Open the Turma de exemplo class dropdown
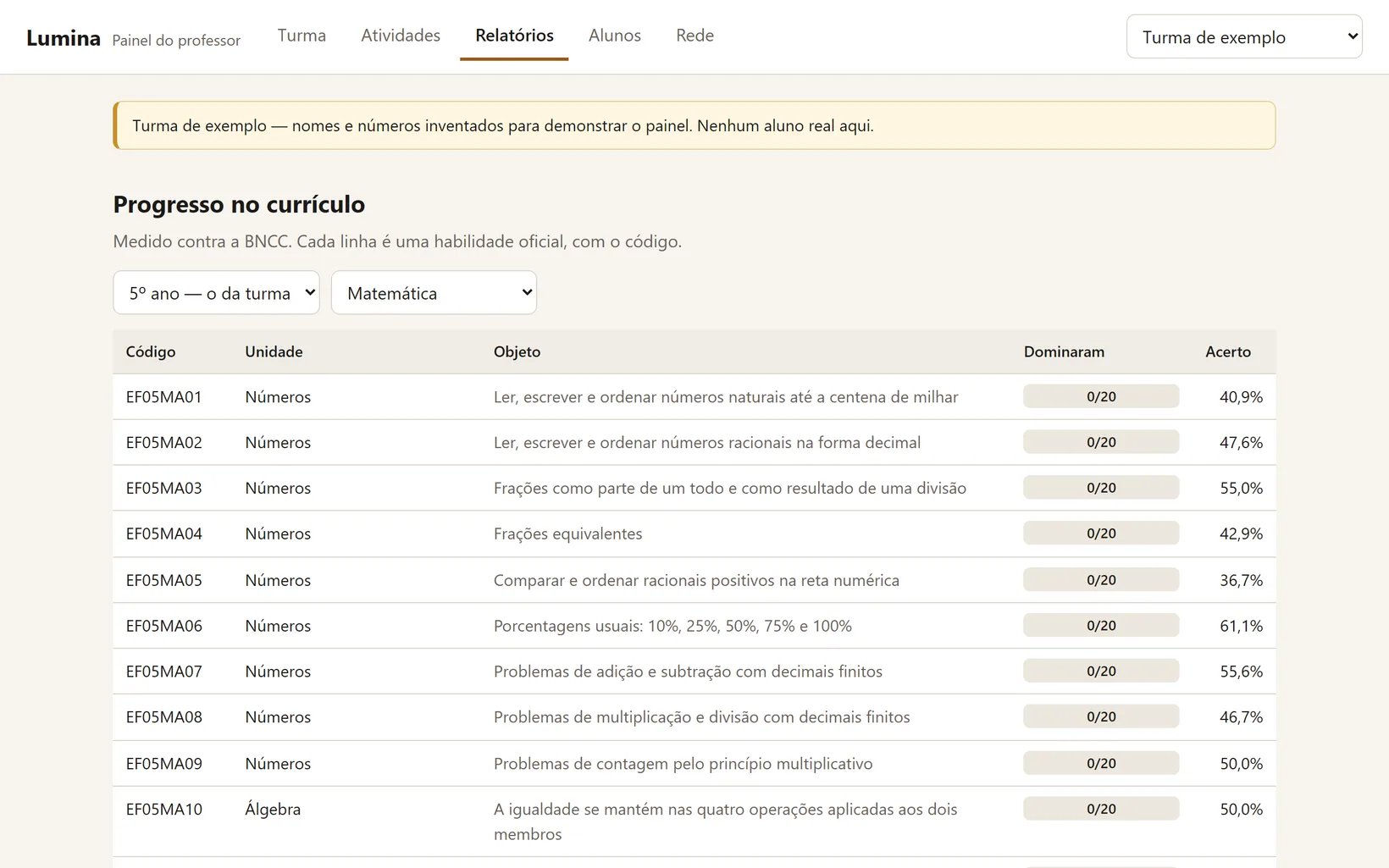This screenshot has width=1389, height=868. [x=1244, y=36]
